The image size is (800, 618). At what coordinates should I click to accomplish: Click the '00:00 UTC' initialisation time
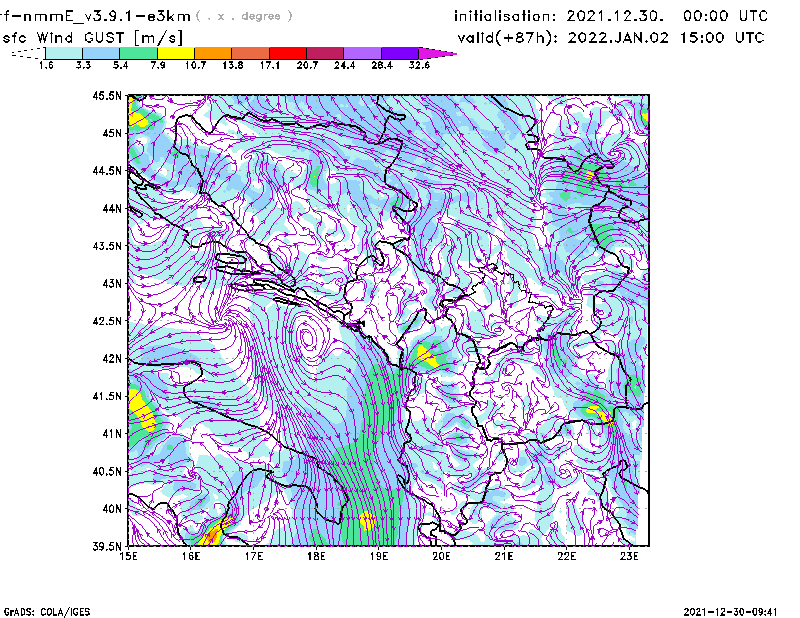pyautogui.click(x=725, y=16)
